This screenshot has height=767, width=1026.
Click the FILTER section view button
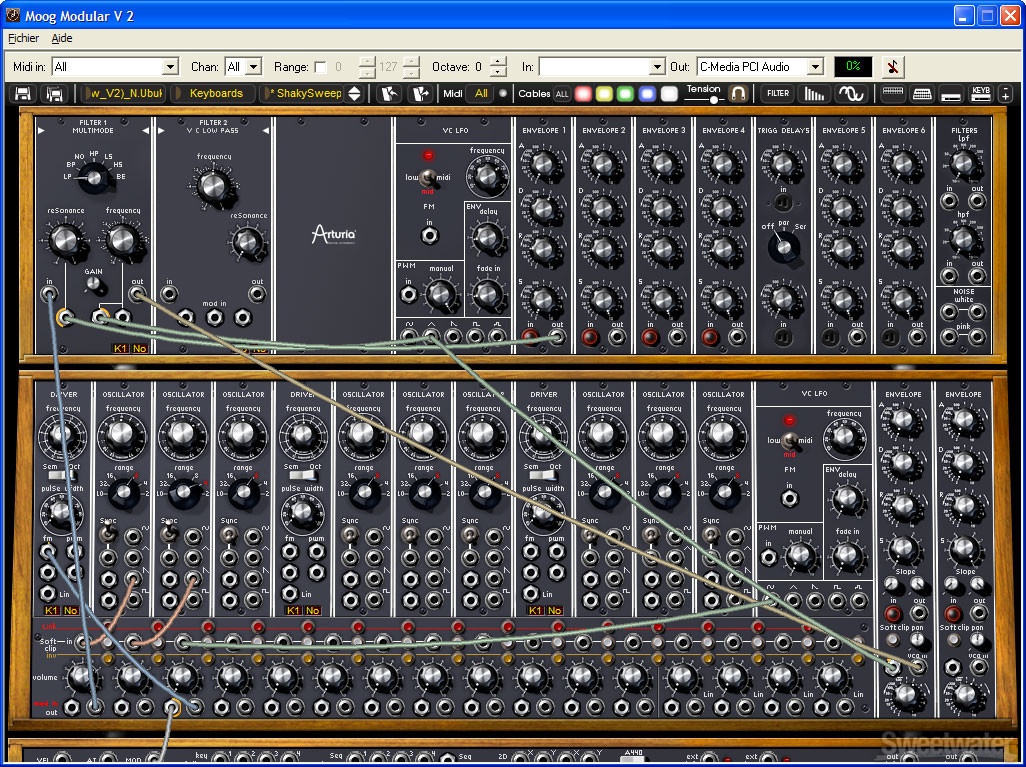778,94
